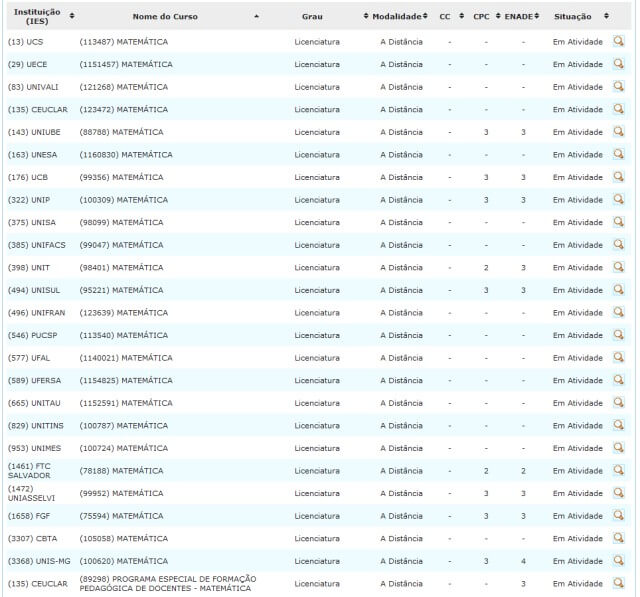Select institution cell (322) UNIP

(x=29, y=200)
